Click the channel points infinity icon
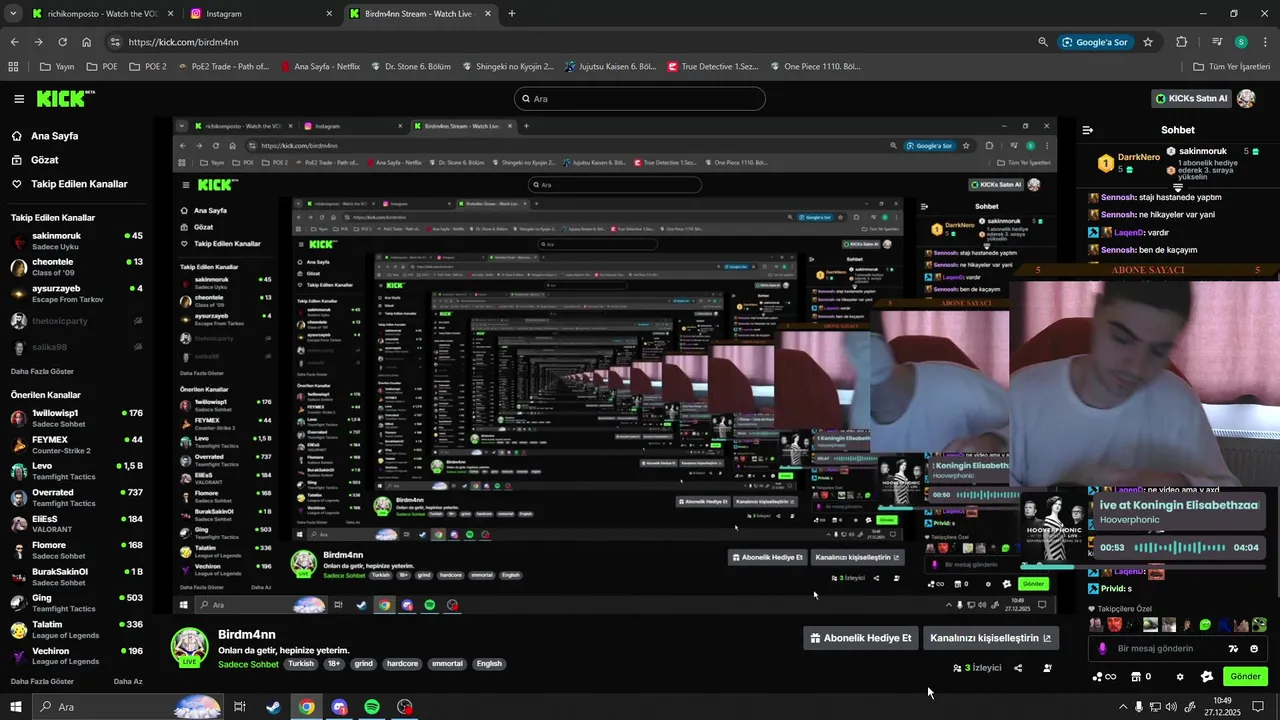This screenshot has height=720, width=1280. coord(1105,677)
